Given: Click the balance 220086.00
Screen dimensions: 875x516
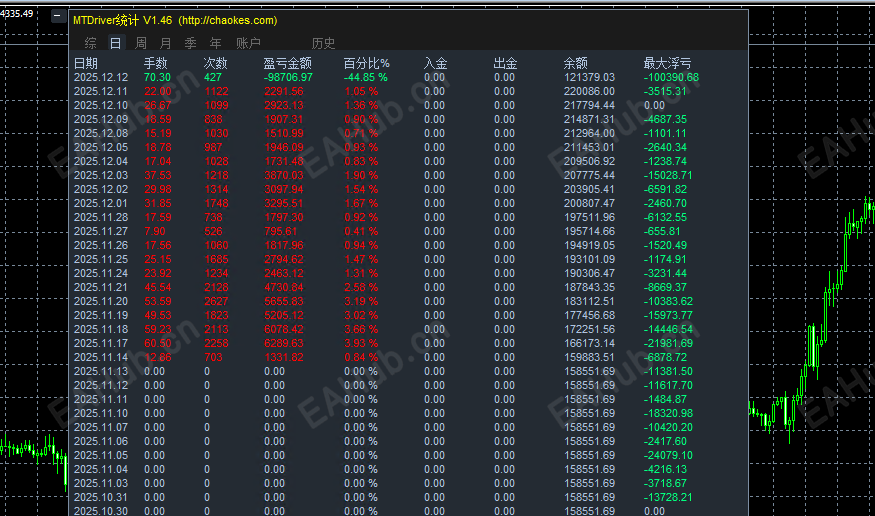Looking at the screenshot, I should coord(589,91).
